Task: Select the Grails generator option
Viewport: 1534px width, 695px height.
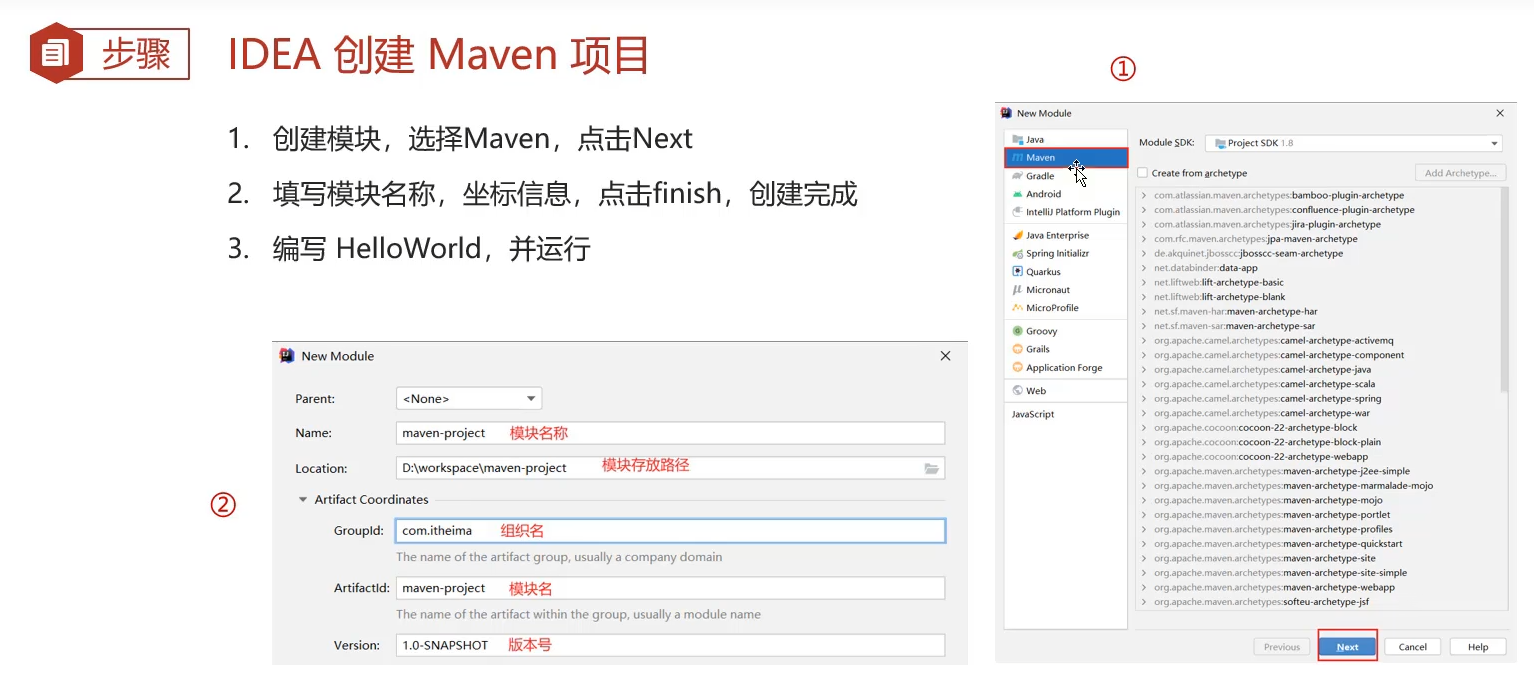Action: tap(1037, 348)
